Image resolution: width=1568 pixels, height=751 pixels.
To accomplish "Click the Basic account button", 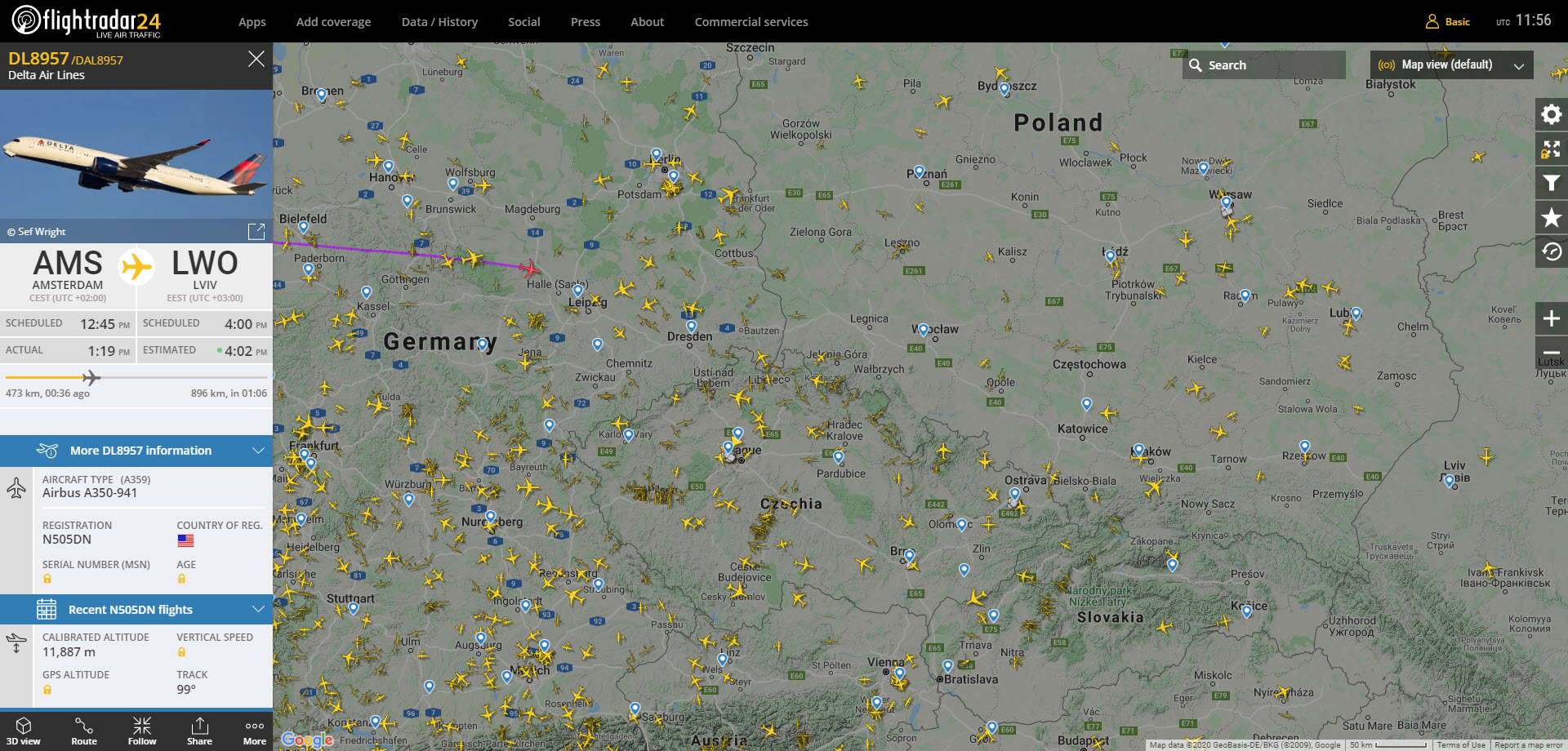I will tap(1448, 22).
